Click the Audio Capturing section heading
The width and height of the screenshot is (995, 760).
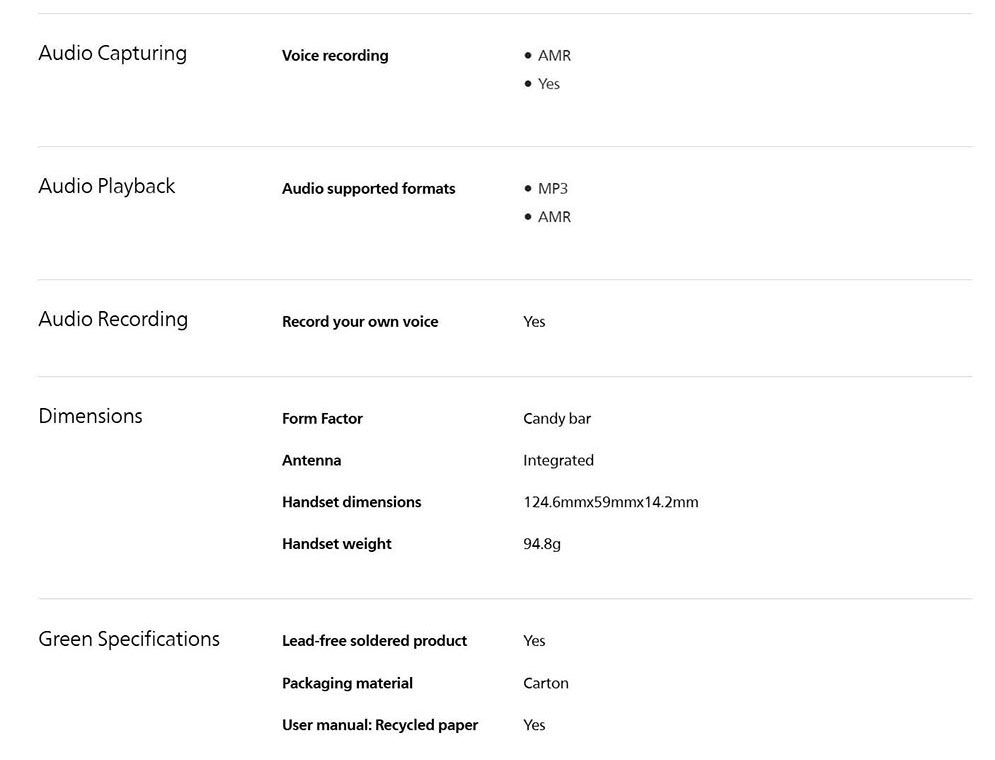tap(112, 53)
